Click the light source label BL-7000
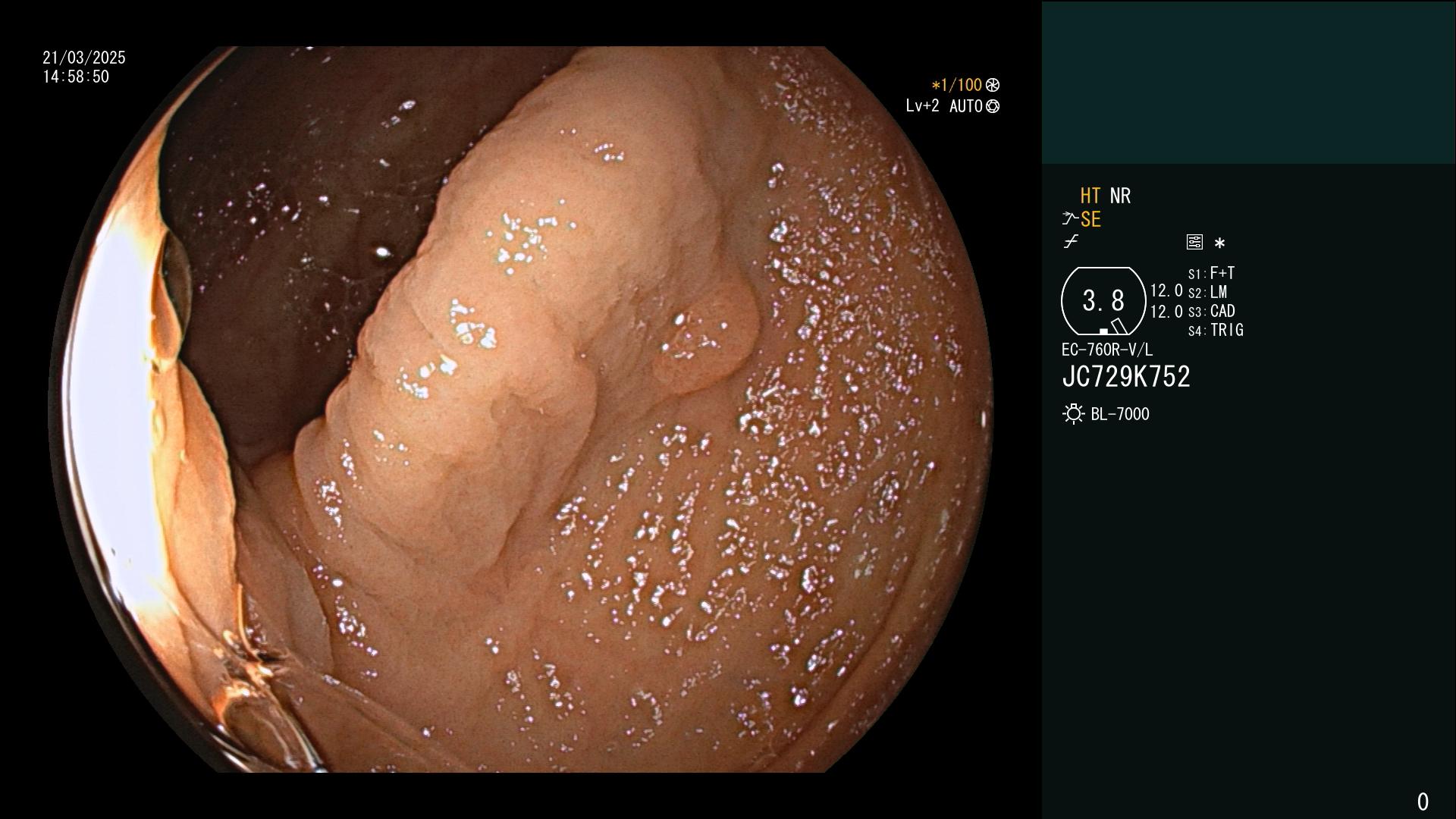This screenshot has height=819, width=1456. (x=1120, y=414)
